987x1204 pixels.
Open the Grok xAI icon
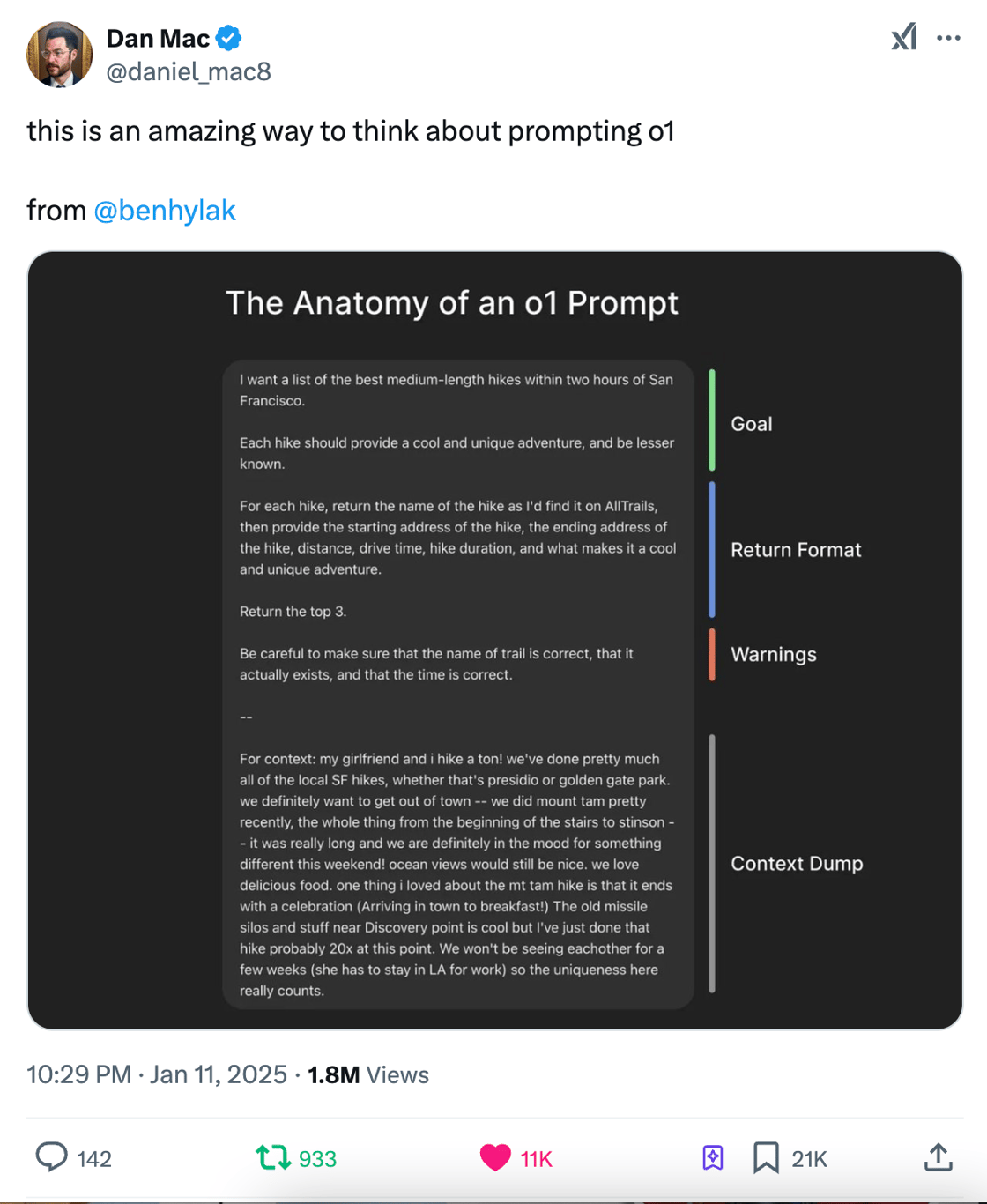tap(904, 37)
